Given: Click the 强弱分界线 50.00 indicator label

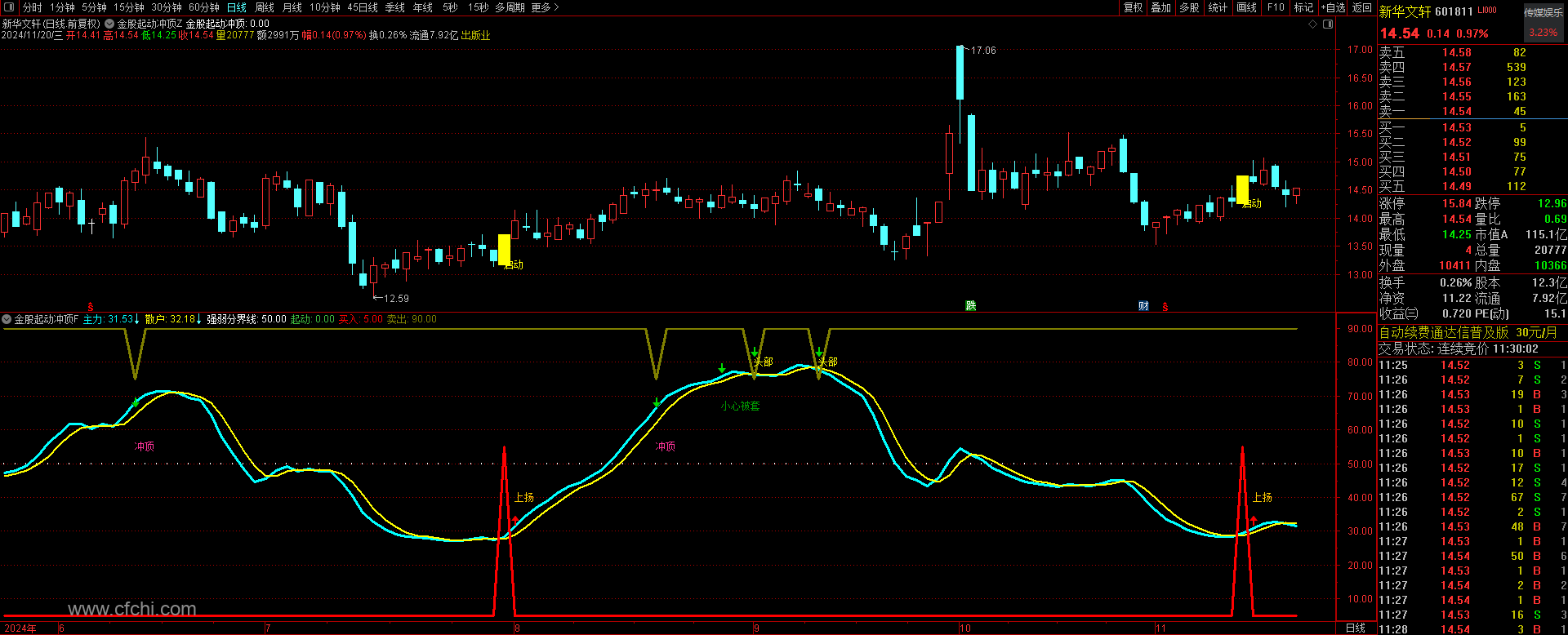Looking at the screenshot, I should click(x=247, y=319).
